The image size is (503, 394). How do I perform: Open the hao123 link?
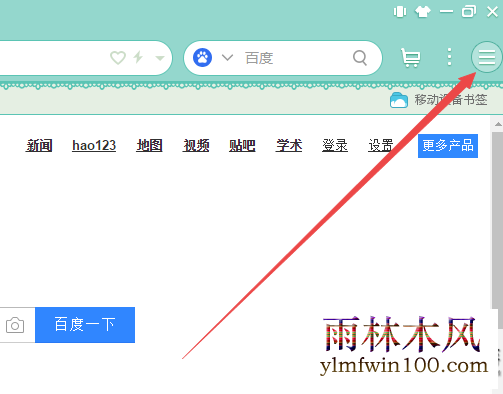pyautogui.click(x=94, y=146)
